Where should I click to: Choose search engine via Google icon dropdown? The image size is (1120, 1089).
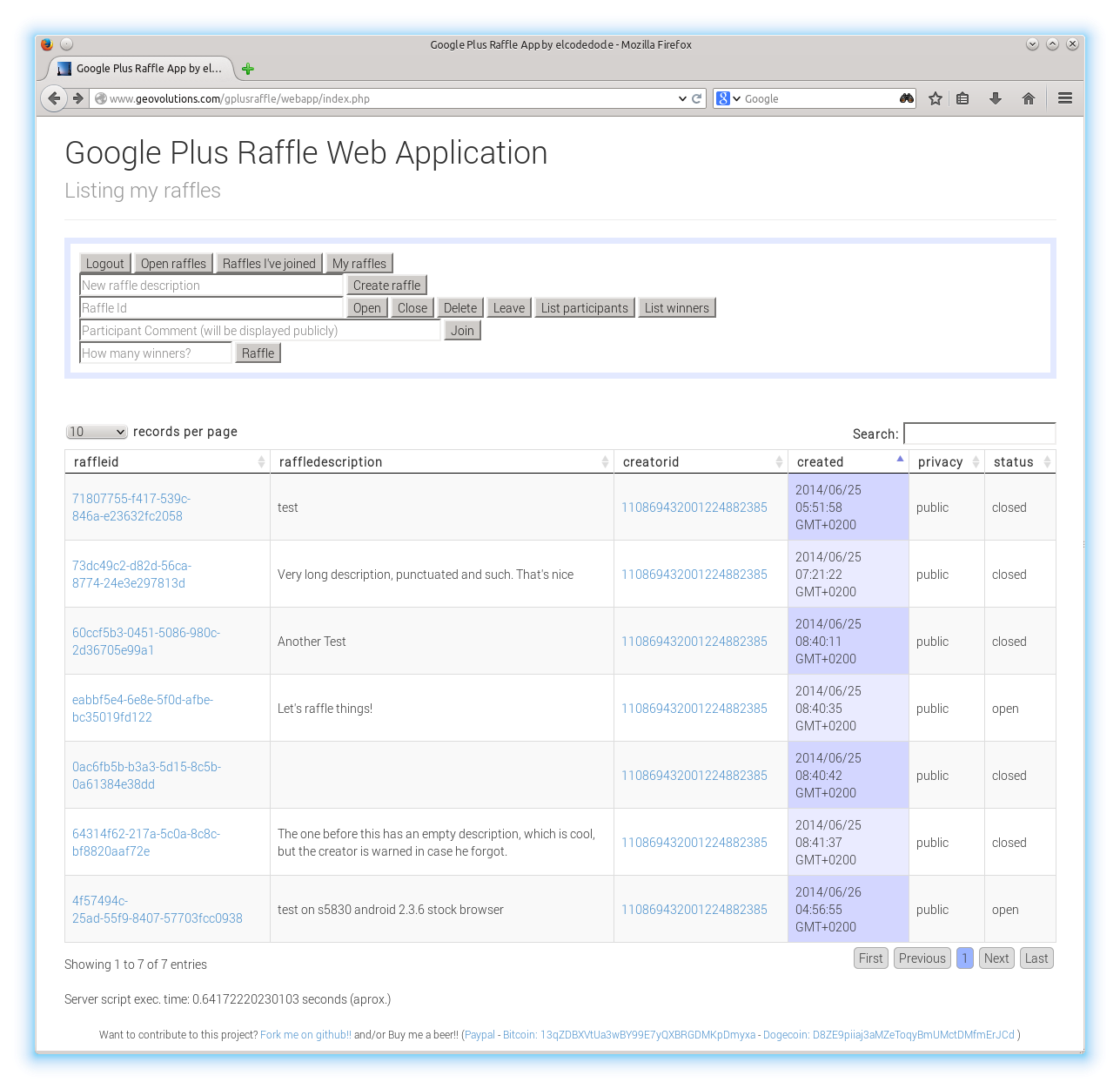(728, 98)
